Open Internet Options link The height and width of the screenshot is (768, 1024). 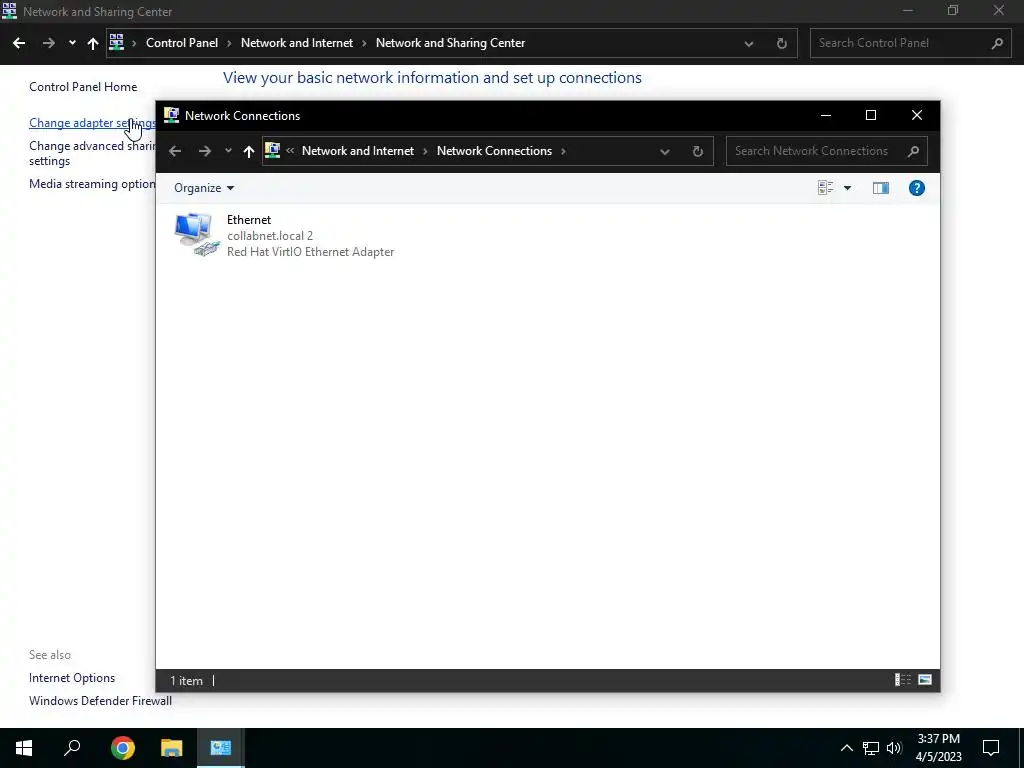coord(72,678)
